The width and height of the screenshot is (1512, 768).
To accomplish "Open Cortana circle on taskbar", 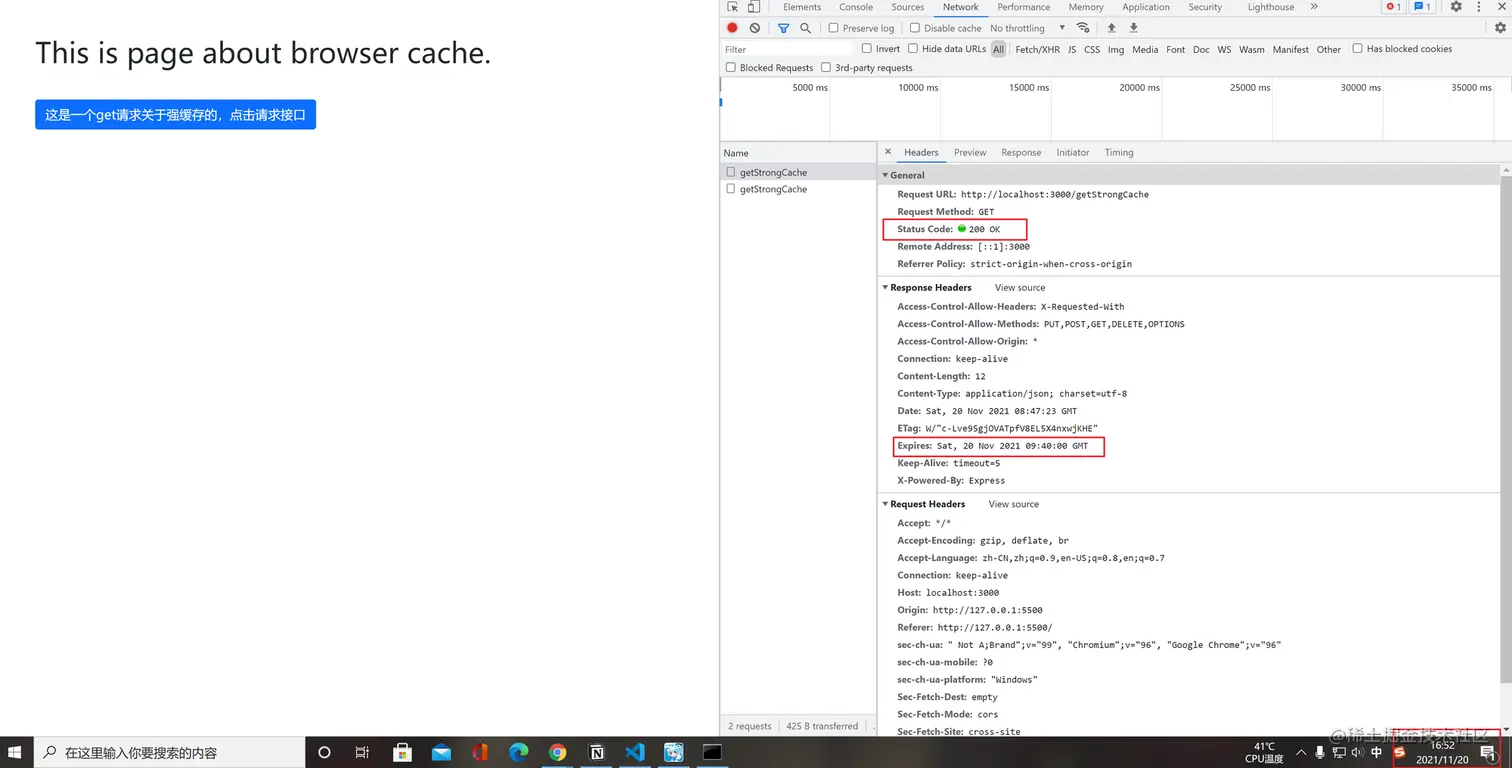I will 324,752.
